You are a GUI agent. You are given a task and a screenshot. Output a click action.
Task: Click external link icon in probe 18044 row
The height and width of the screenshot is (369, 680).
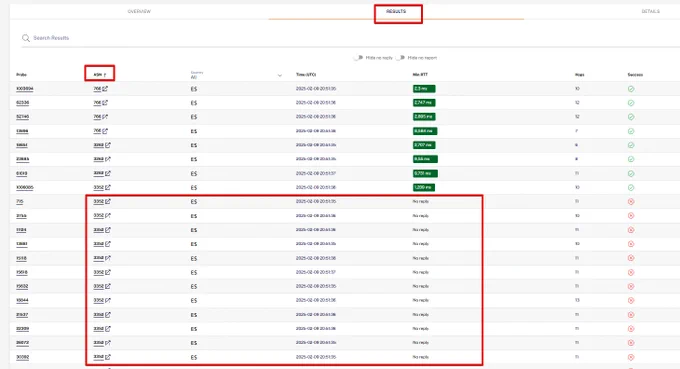tap(108, 300)
